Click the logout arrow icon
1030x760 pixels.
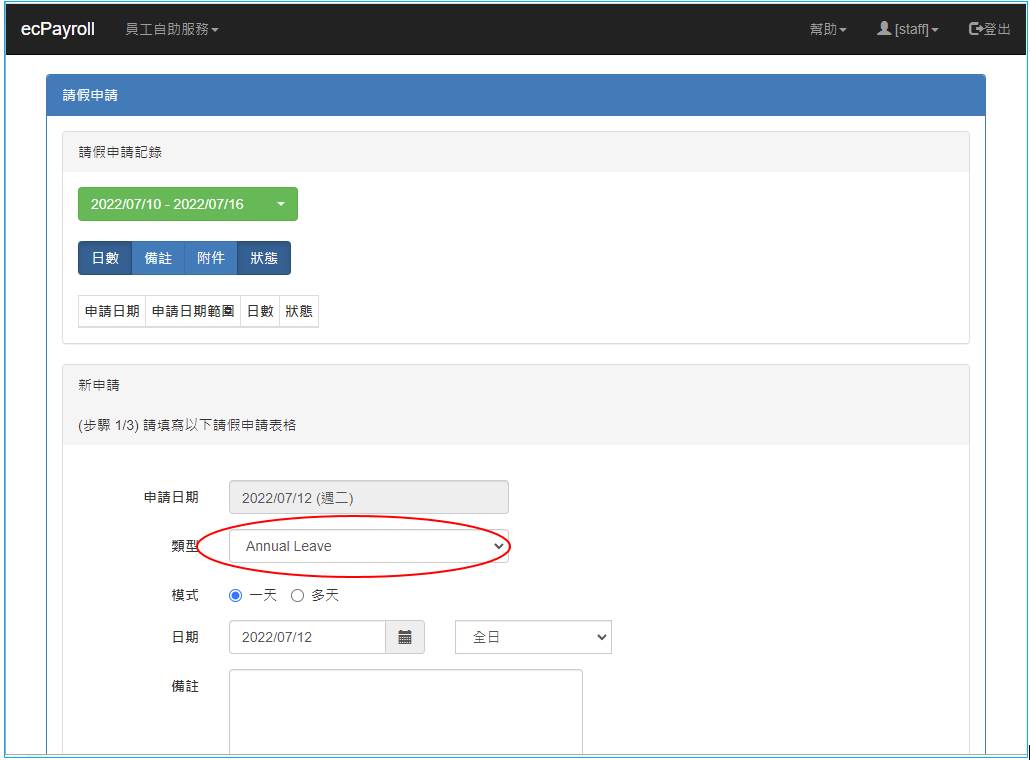[975, 28]
